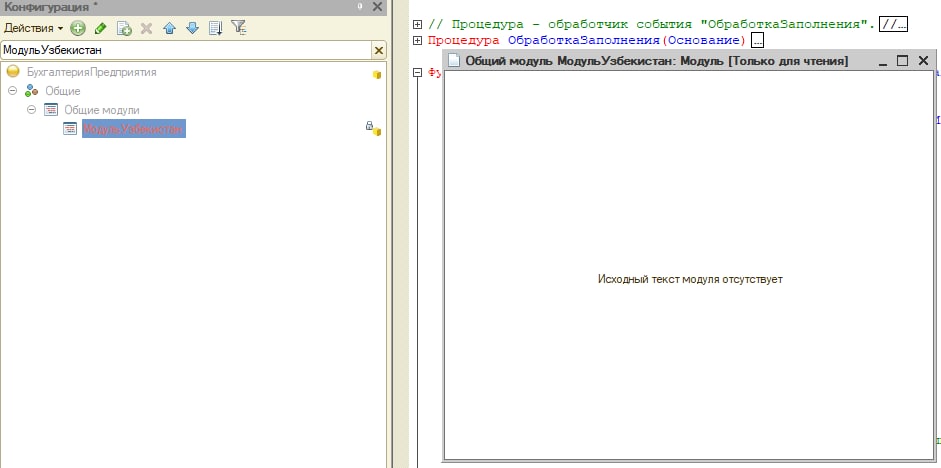Click the search field containing МодульУзбекистан
Image resolution: width=941 pixels, height=468 pixels.
pos(185,50)
